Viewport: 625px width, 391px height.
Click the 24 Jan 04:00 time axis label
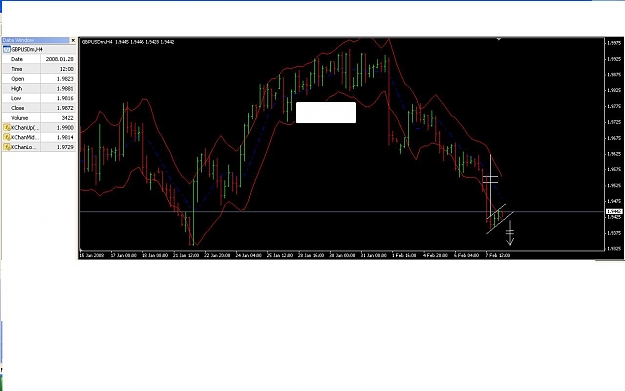(248, 255)
